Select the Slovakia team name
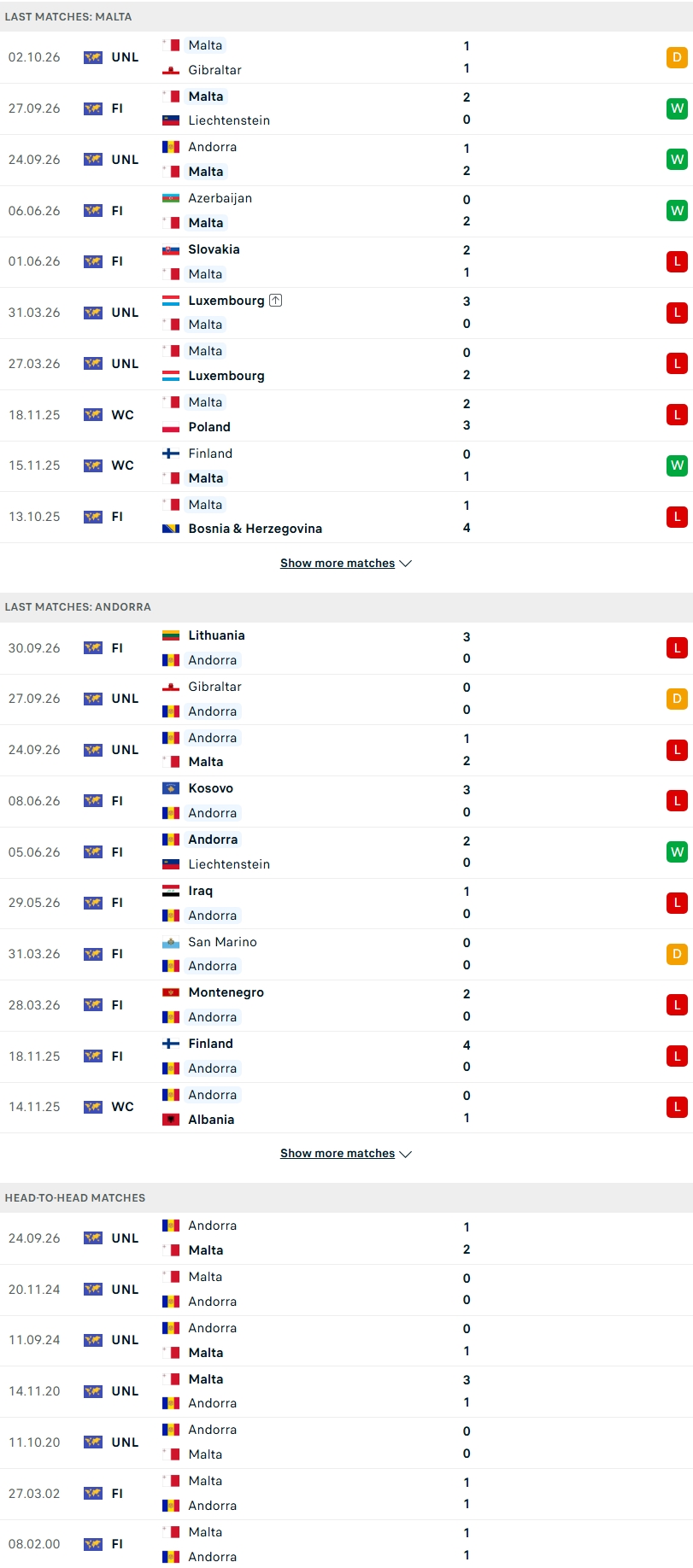Viewport: 693px width, 1568px height. coord(214,249)
